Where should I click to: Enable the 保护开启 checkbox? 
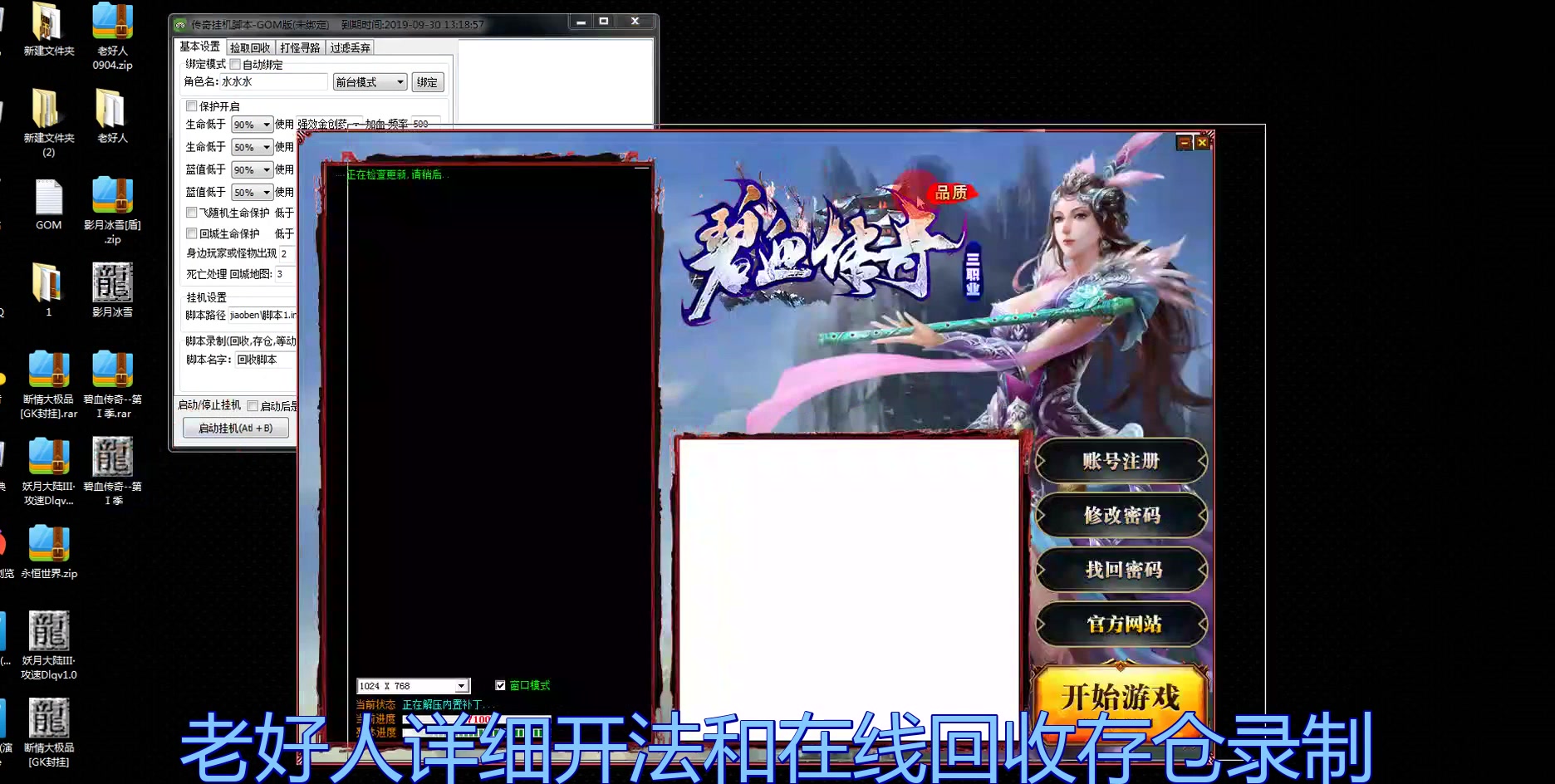[x=192, y=106]
